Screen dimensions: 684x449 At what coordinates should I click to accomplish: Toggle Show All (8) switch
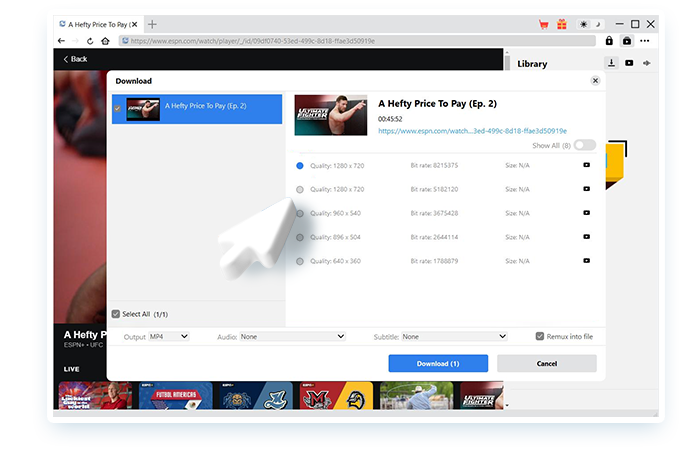click(x=585, y=145)
